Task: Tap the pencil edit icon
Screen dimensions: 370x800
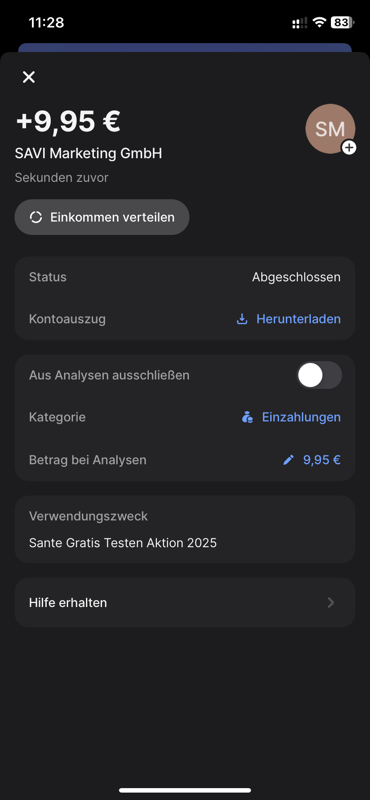Action: pyautogui.click(x=288, y=460)
